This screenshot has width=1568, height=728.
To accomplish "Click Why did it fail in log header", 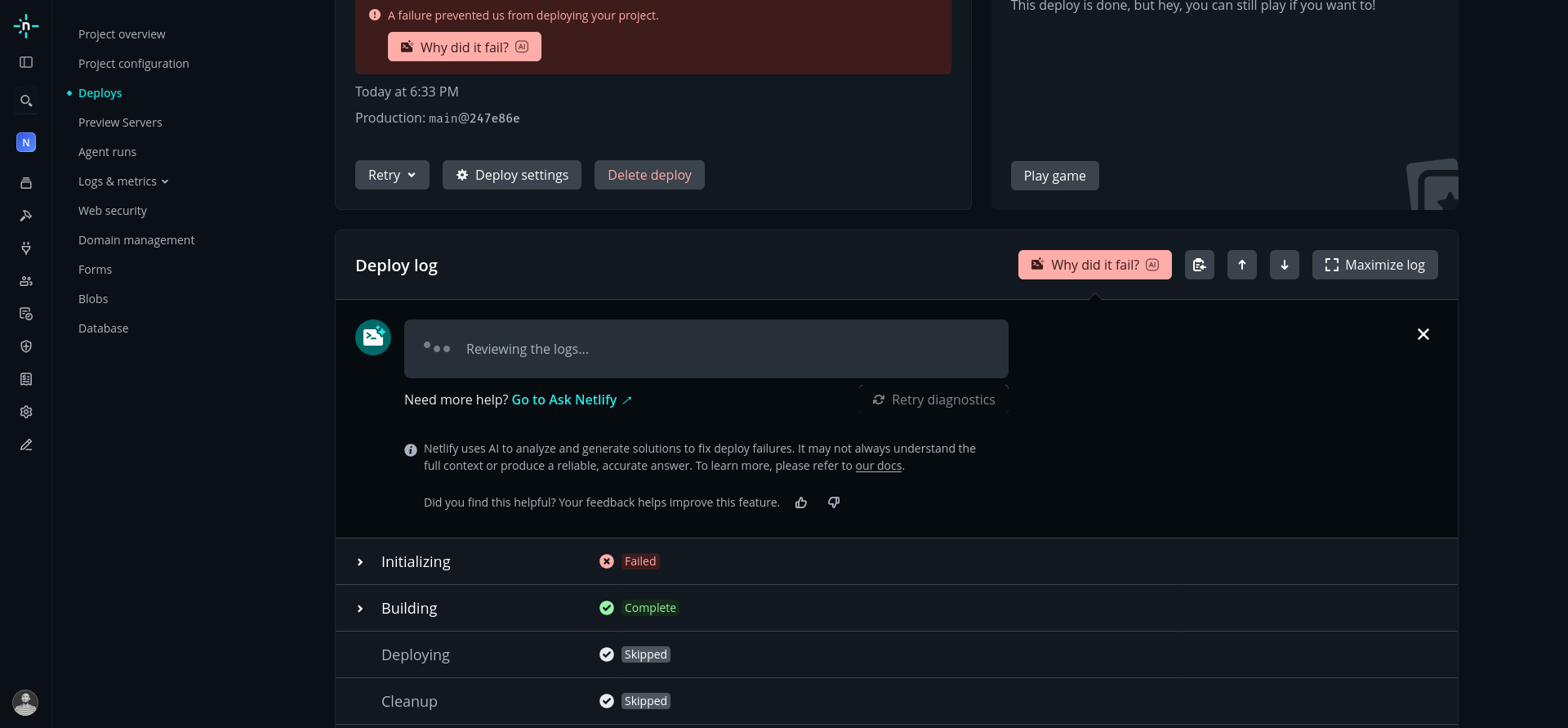I will pyautogui.click(x=1095, y=265).
